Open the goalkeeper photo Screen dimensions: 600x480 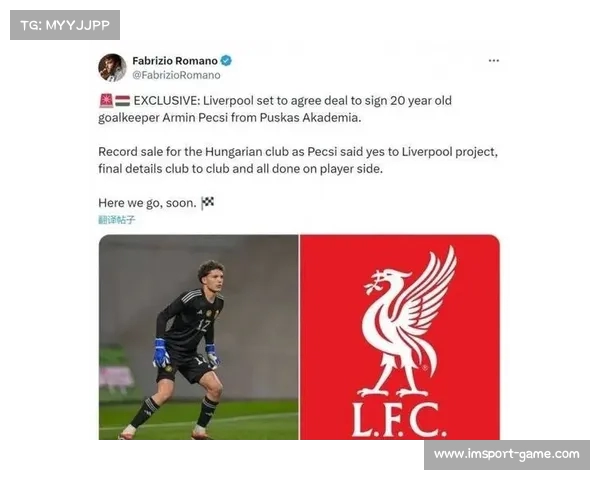(x=199, y=337)
